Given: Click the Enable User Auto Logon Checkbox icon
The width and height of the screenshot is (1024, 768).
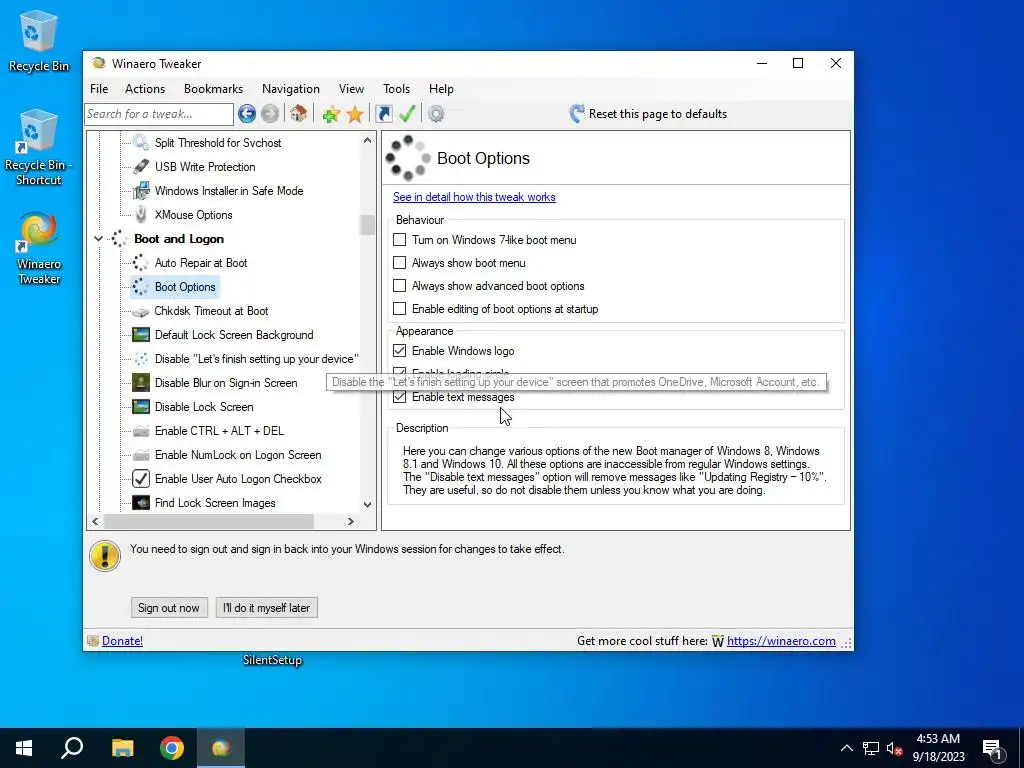Looking at the screenshot, I should (x=141, y=479).
